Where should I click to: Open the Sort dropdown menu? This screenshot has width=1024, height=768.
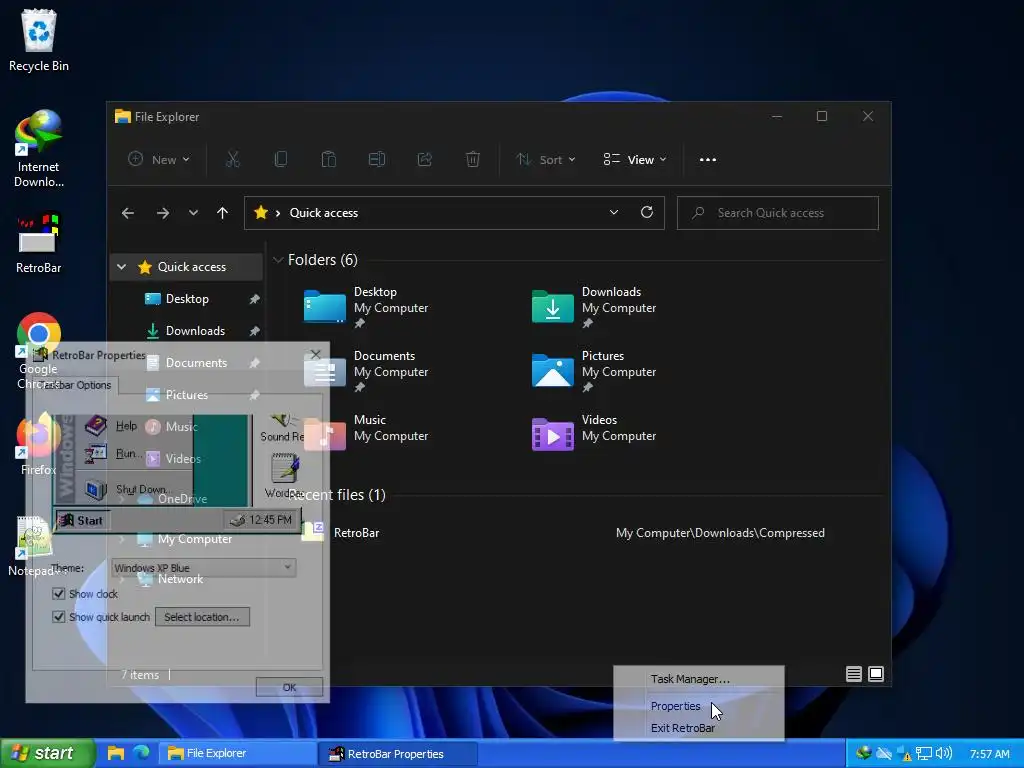tap(546, 159)
